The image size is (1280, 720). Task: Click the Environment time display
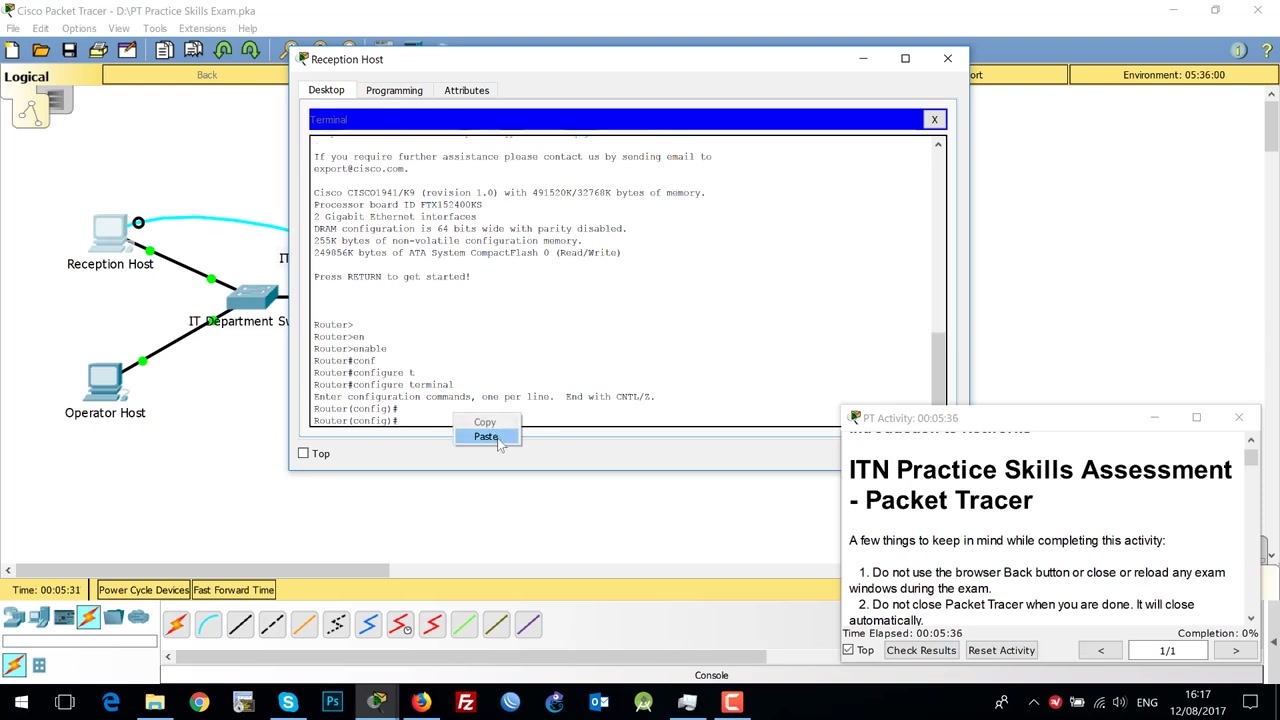pos(1173,75)
